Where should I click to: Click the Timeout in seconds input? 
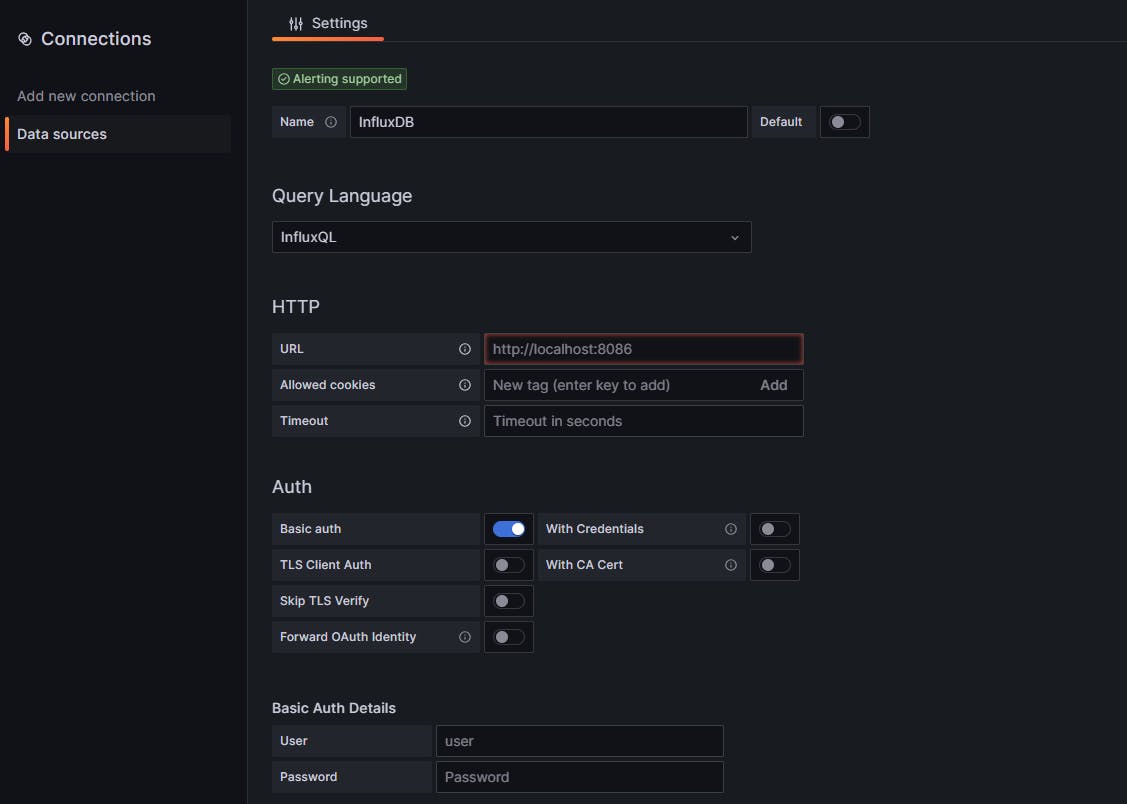643,421
